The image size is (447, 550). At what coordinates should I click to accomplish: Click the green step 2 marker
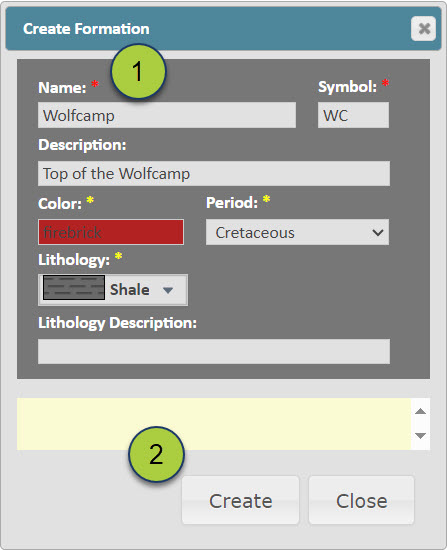pyautogui.click(x=156, y=454)
